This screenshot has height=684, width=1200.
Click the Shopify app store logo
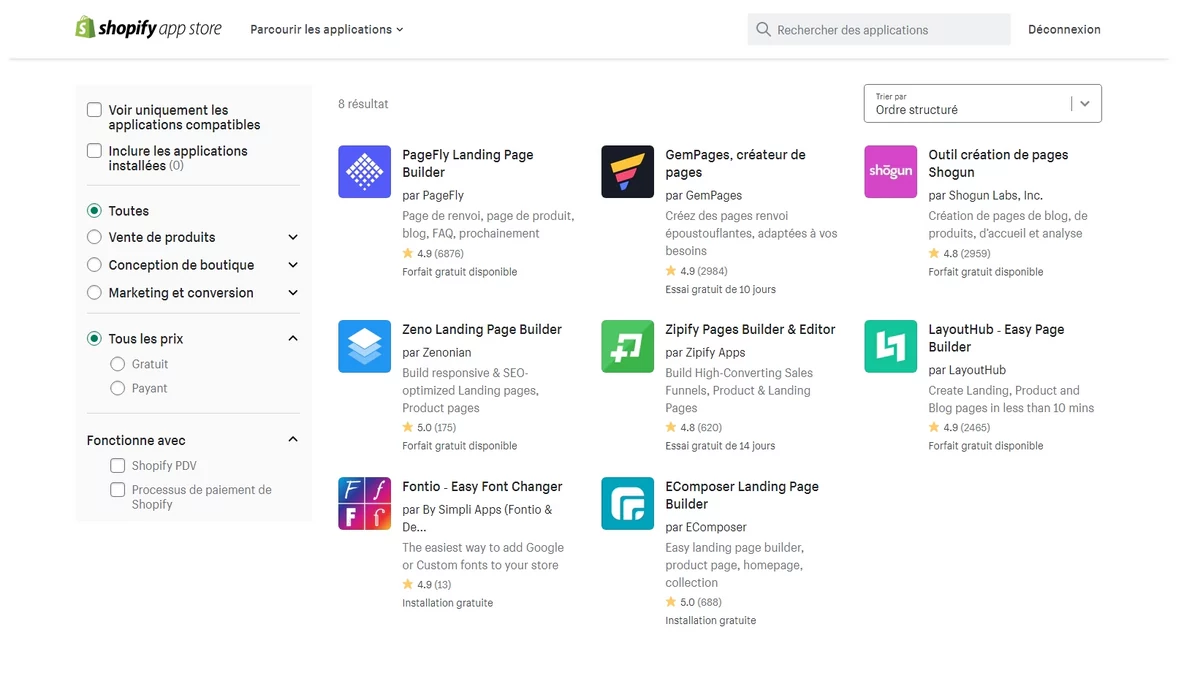coord(149,28)
